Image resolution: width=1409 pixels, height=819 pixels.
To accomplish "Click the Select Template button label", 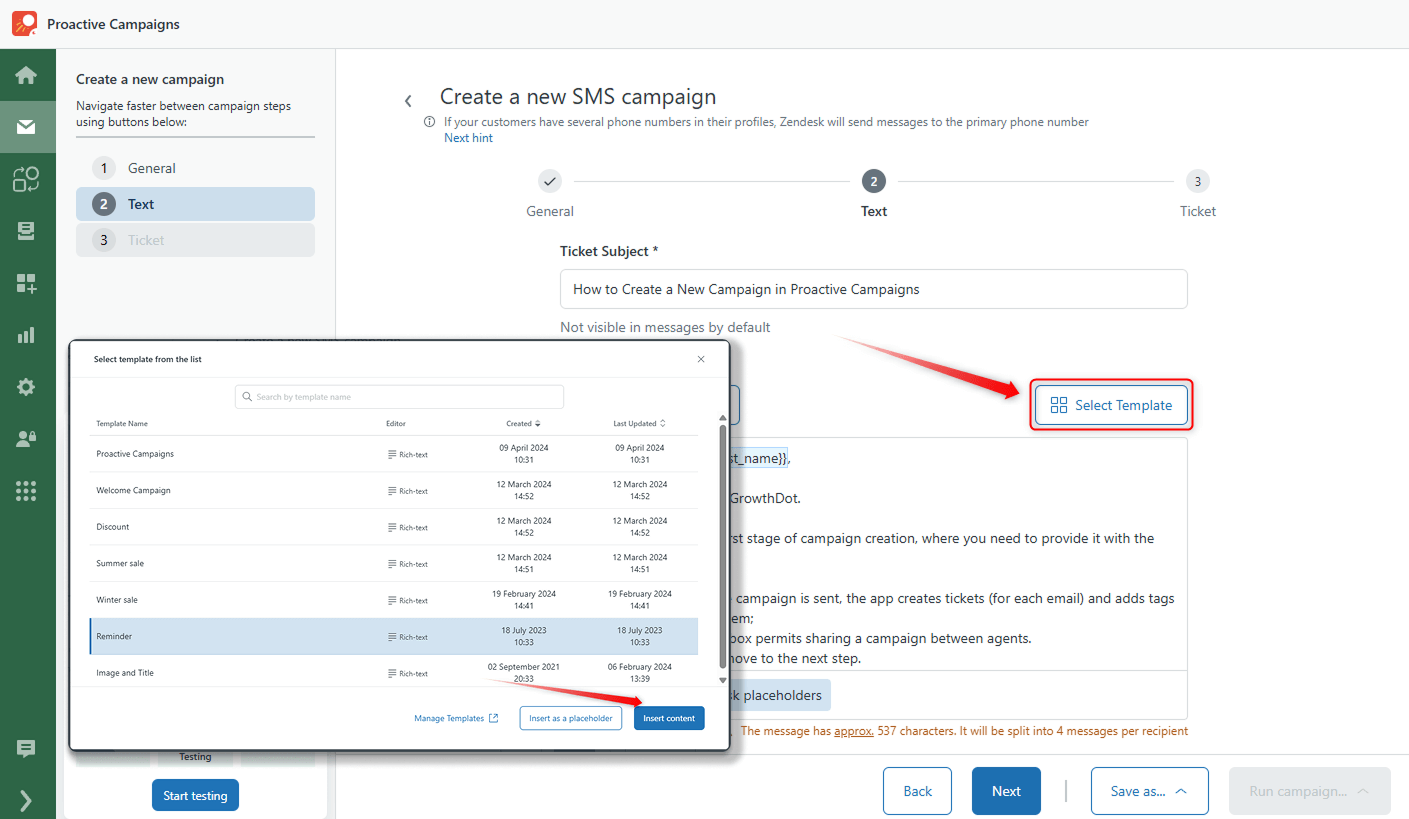I will click(x=1124, y=405).
